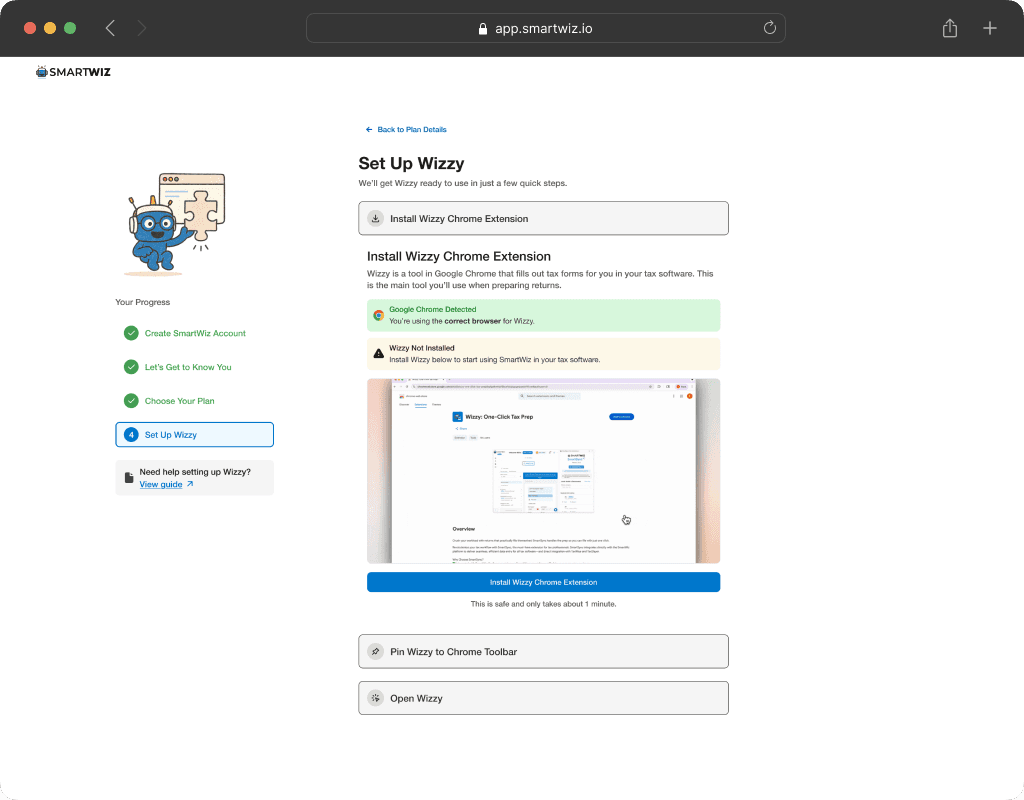Click the warning icon in the Wizzy Not Installed banner
Viewport: 1024px width, 800px height.
[378, 352]
